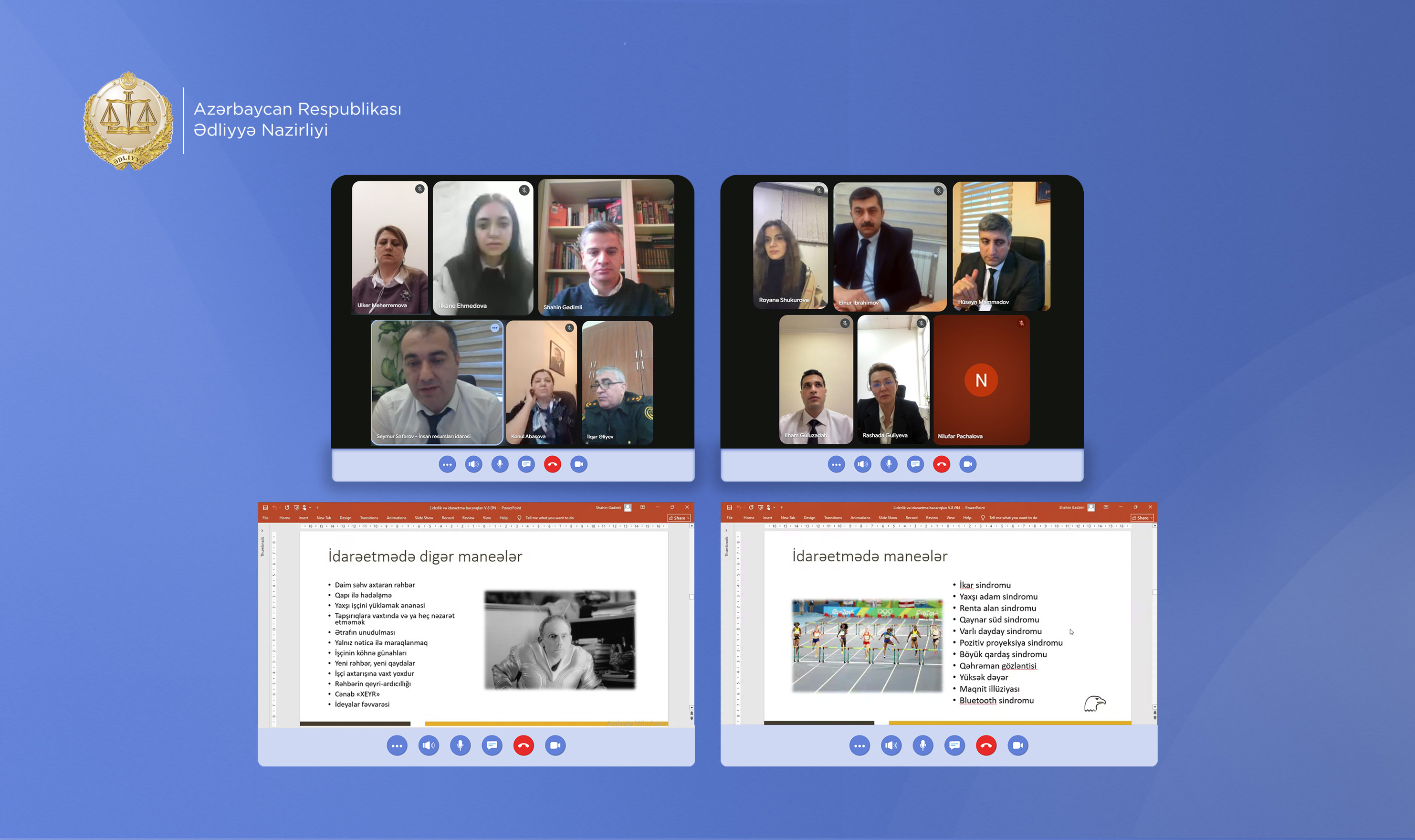The width and height of the screenshot is (1415, 840).
Task: Click hang-up button in top-left video call
Action: (553, 464)
